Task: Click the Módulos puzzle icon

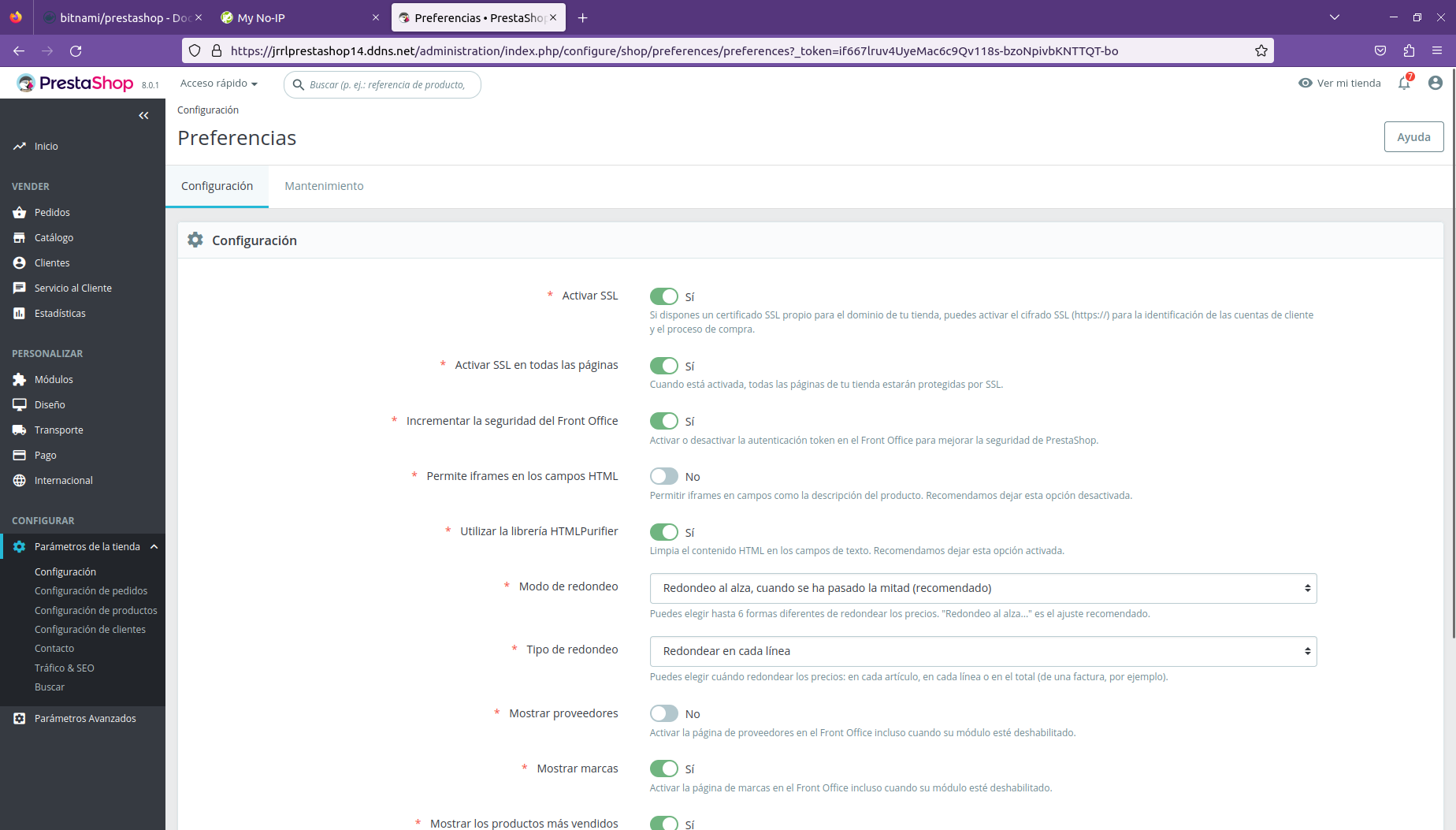Action: coord(20,379)
